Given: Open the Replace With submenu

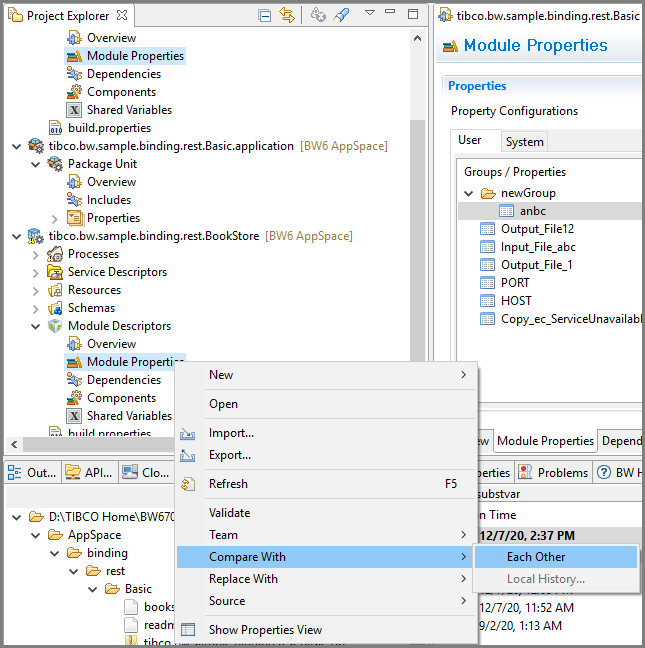Looking at the screenshot, I should (326, 579).
